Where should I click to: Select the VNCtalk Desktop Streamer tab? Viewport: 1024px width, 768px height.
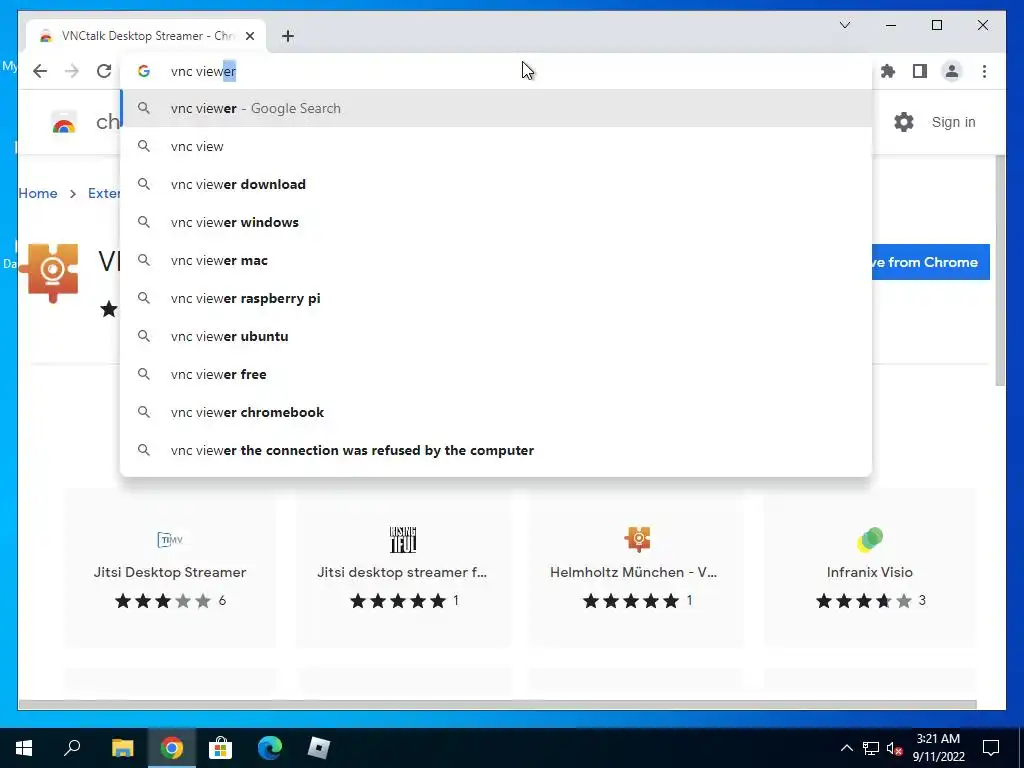tap(146, 36)
